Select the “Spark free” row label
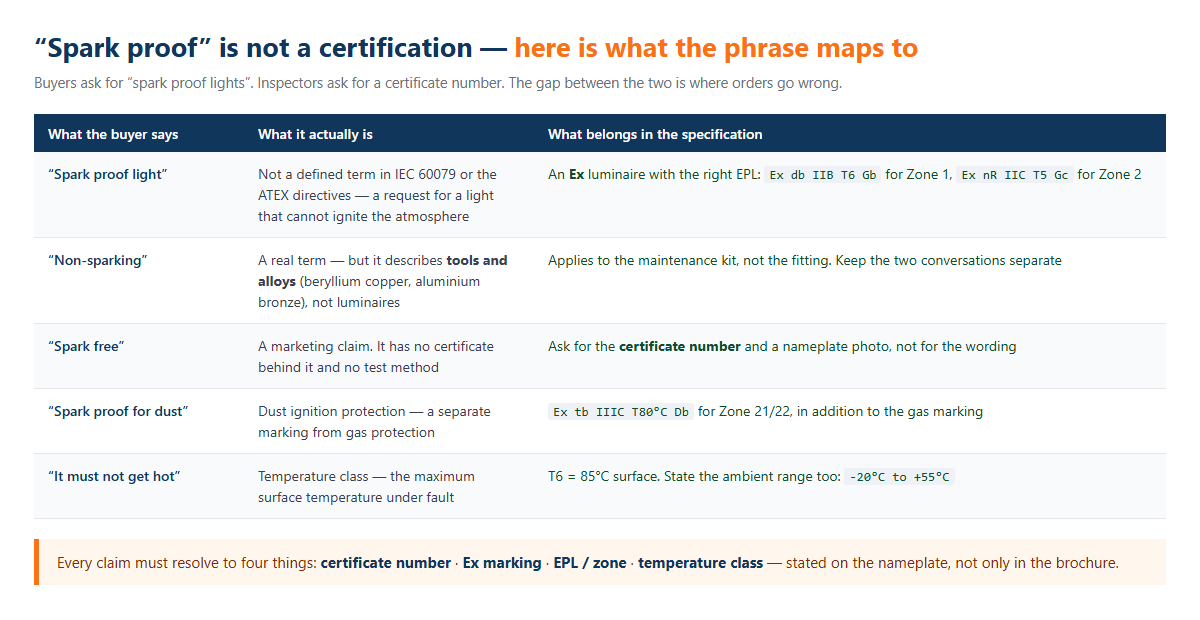The height and width of the screenshot is (620, 1200). click(x=86, y=346)
